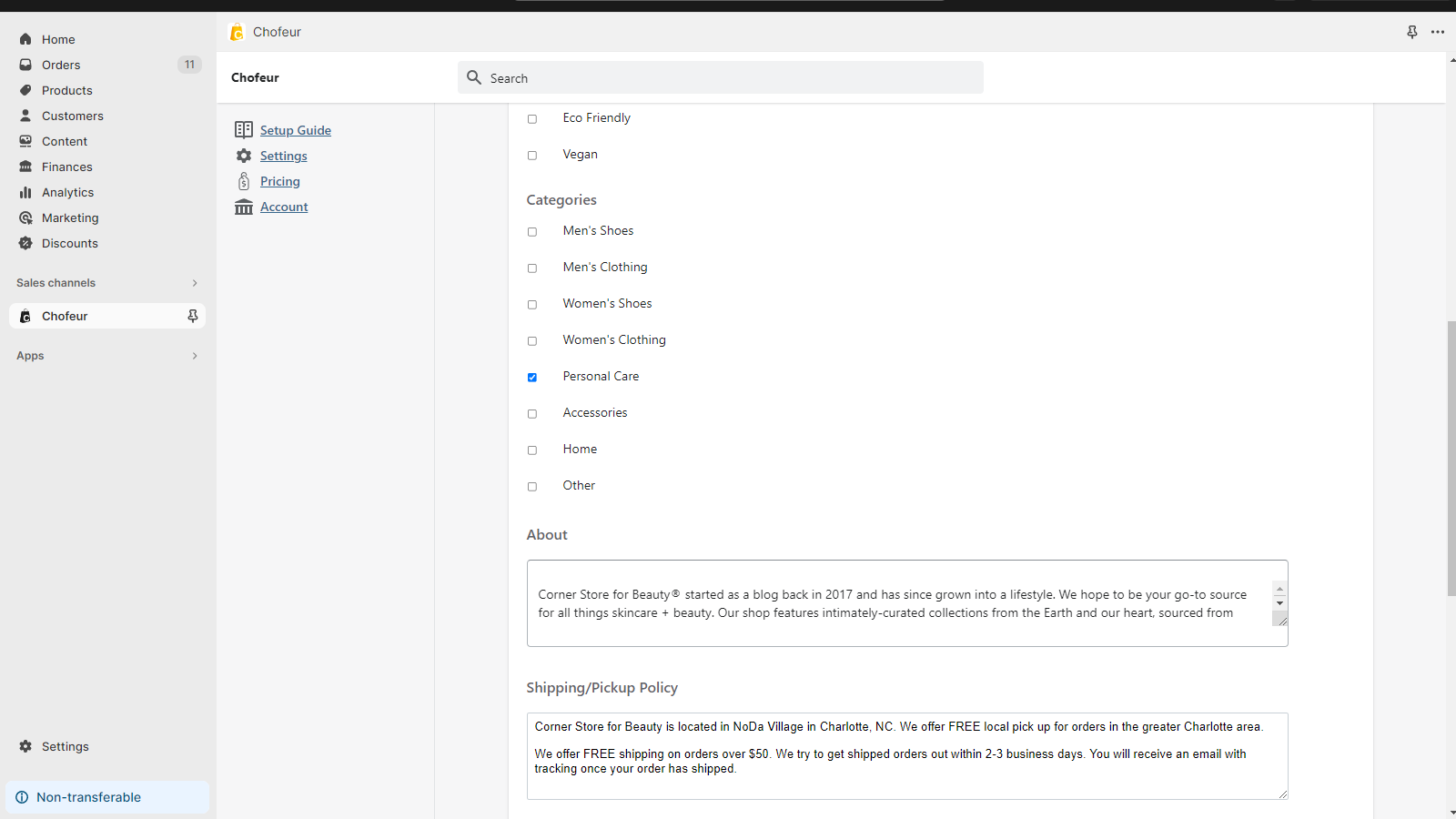
Task: Check the Women's Clothing checkbox
Action: pos(532,341)
